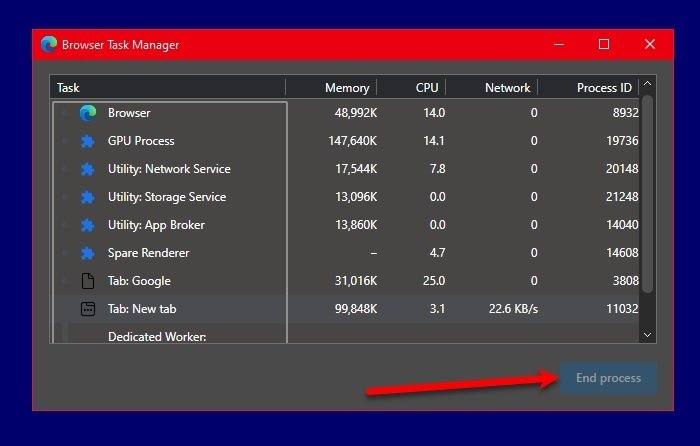
Task: Select the Spare Renderer puzzle icon
Action: (x=87, y=253)
